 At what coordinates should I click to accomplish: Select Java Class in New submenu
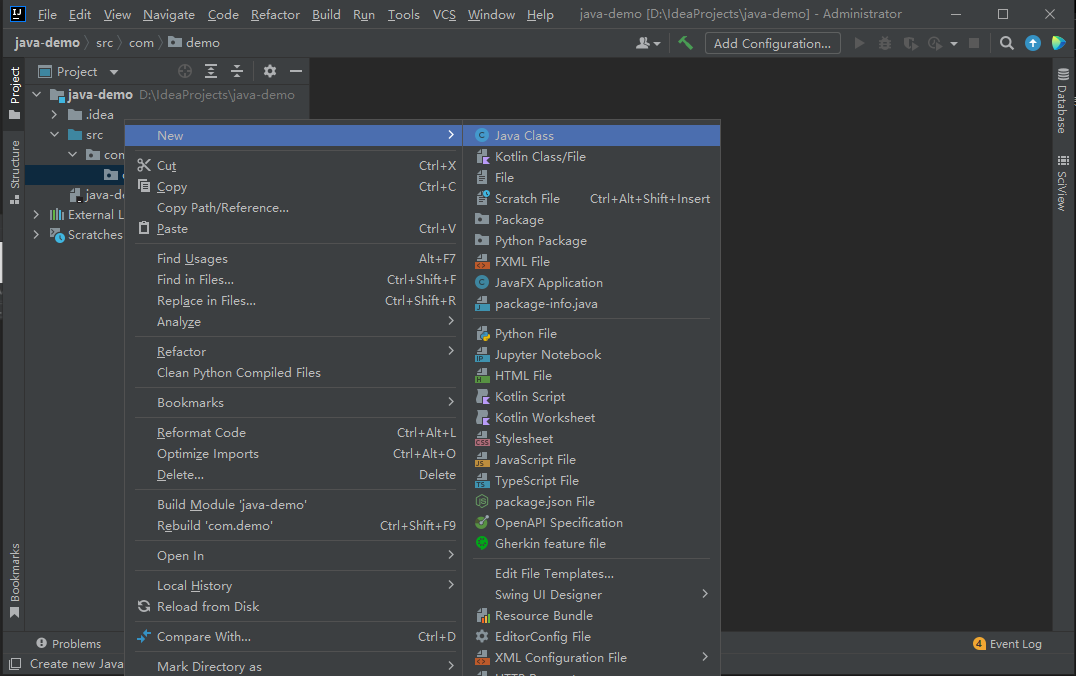point(592,136)
